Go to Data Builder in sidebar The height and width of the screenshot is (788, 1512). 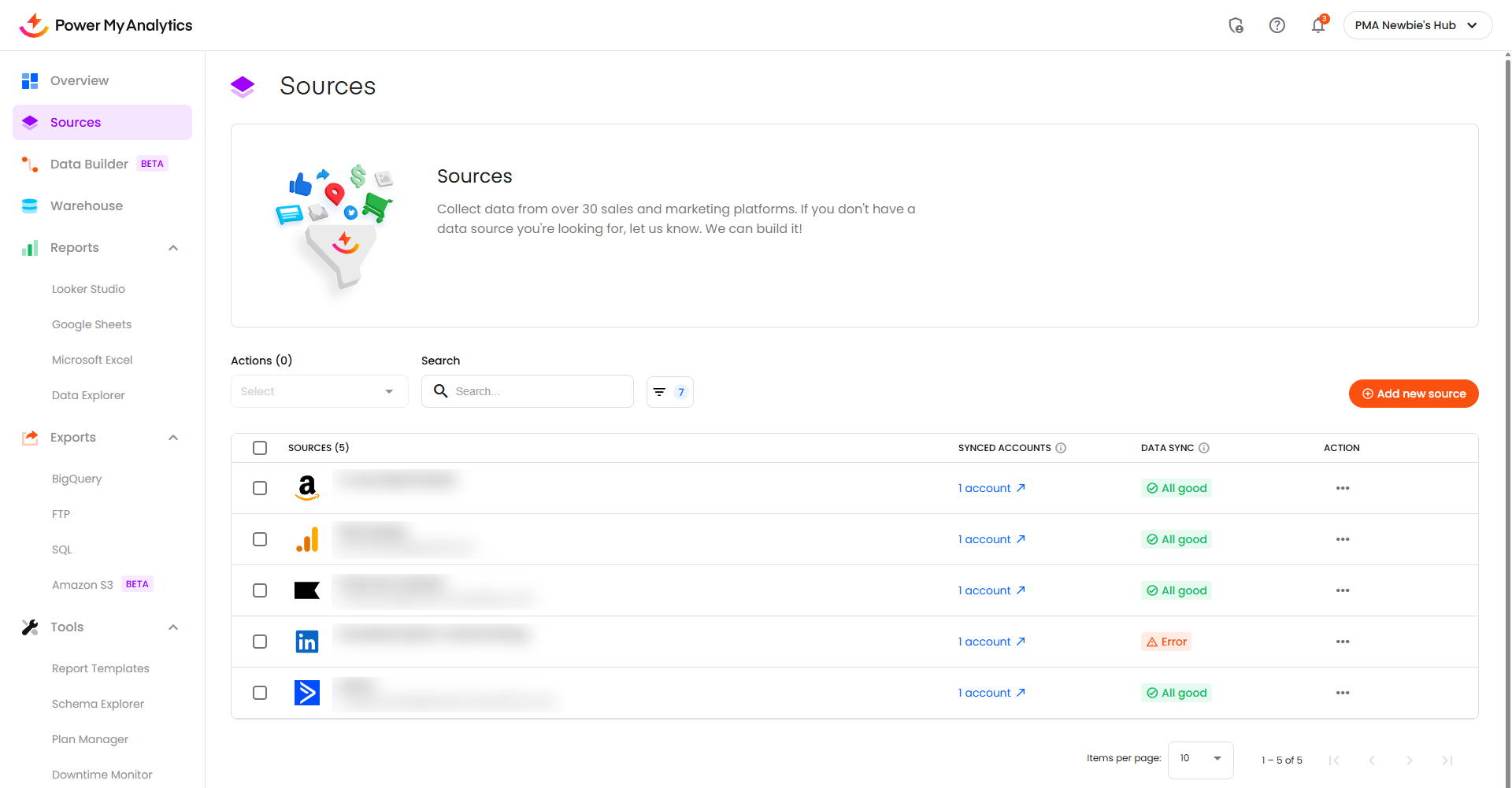pyautogui.click(x=89, y=164)
